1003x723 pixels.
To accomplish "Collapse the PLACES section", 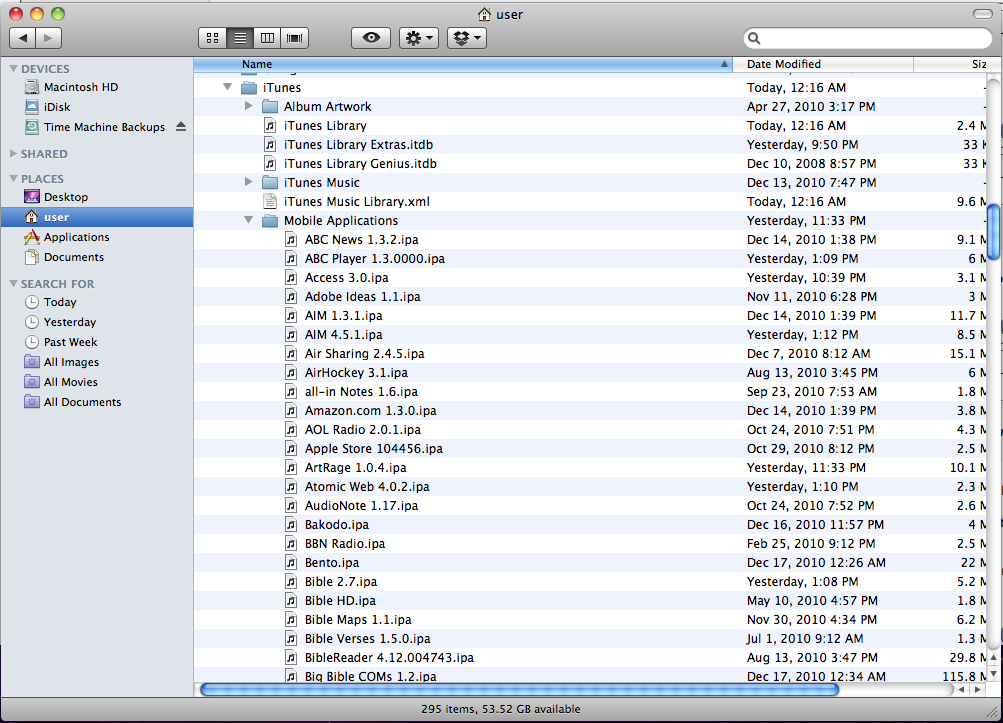I will pos(13,179).
